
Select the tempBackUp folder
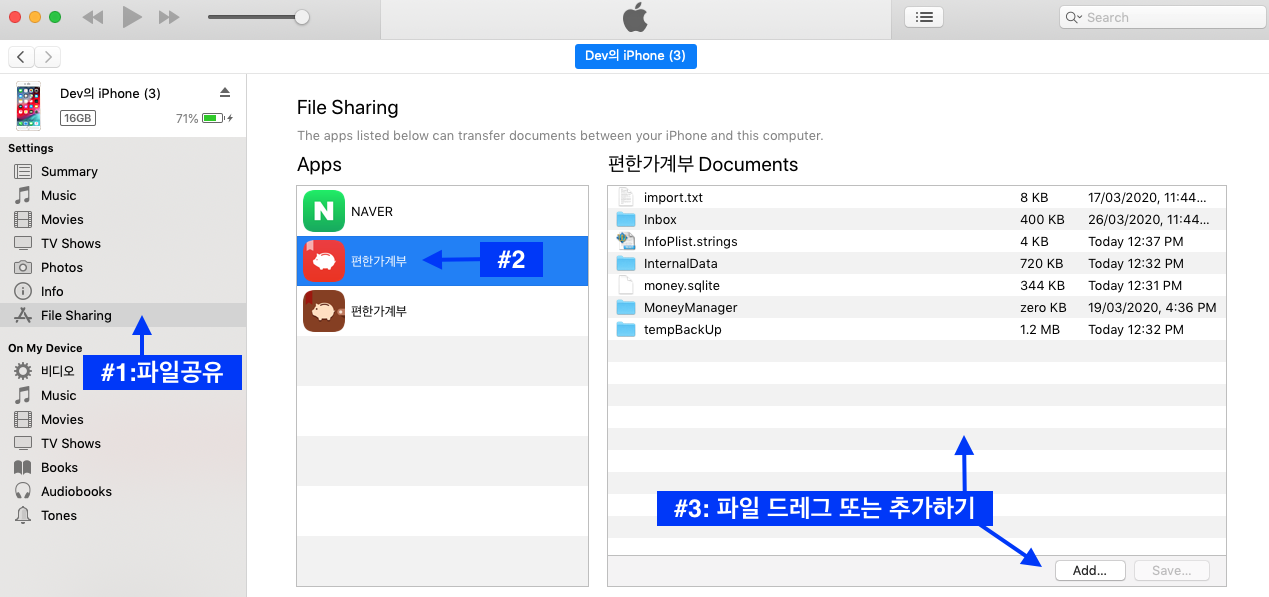pos(916,330)
